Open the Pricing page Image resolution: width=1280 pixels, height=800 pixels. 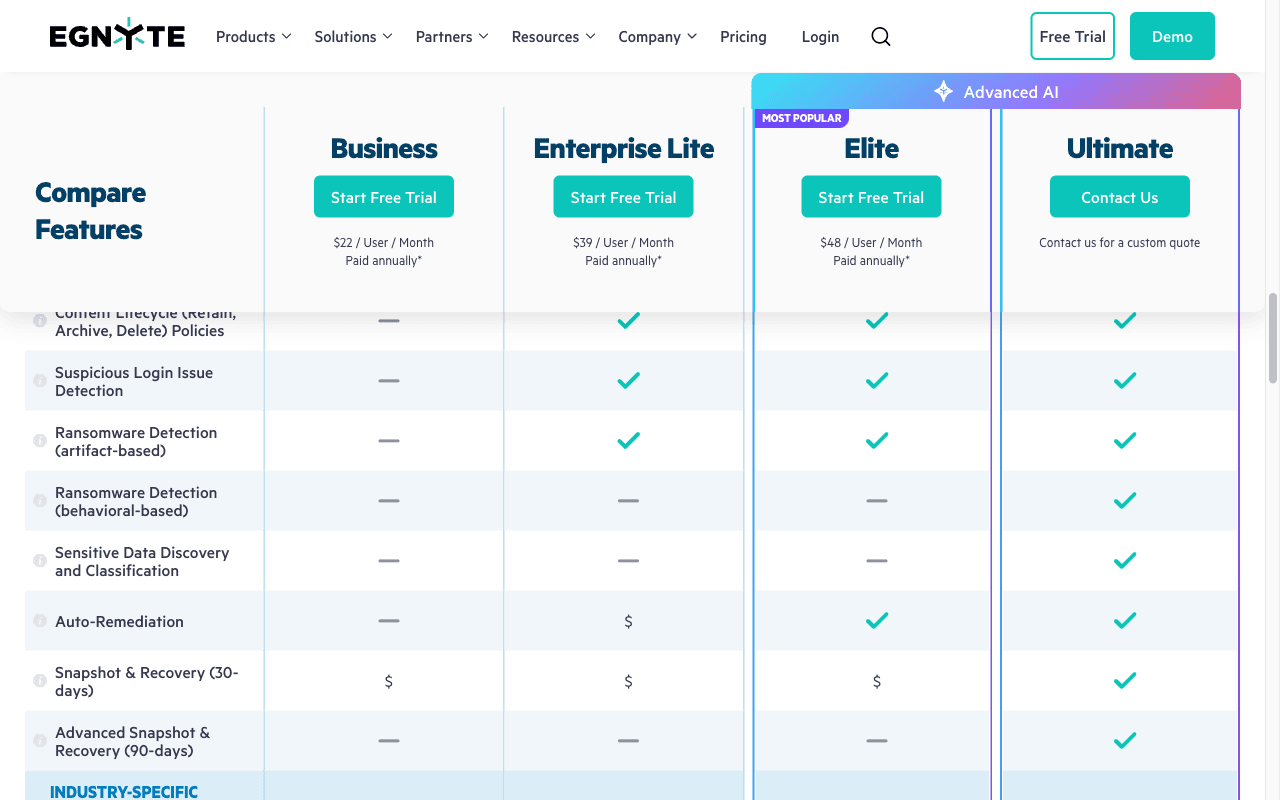[743, 37]
